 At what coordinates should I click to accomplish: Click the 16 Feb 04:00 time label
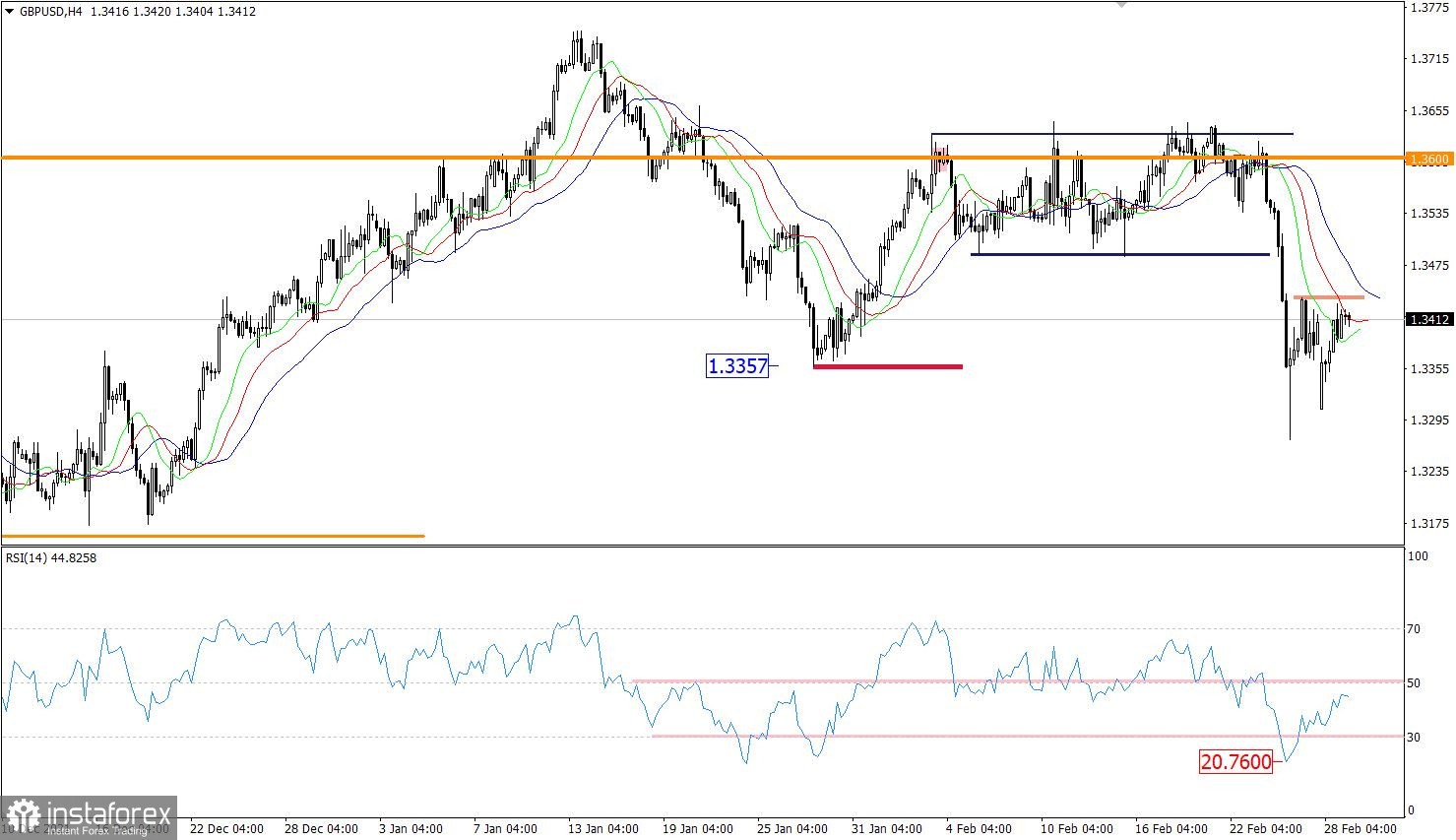(1171, 828)
